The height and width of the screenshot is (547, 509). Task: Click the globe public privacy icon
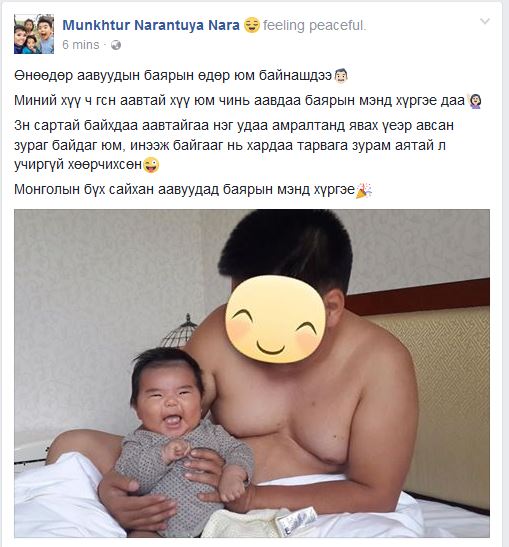pos(116,45)
